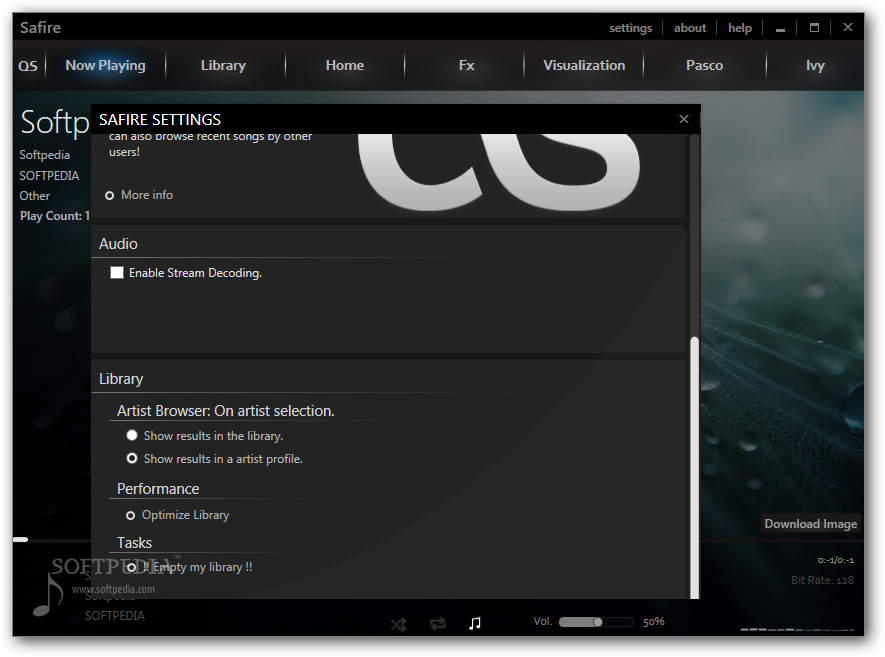This screenshot has height=657, width=885.
Task: Adjust the volume slider
Action: tap(596, 622)
